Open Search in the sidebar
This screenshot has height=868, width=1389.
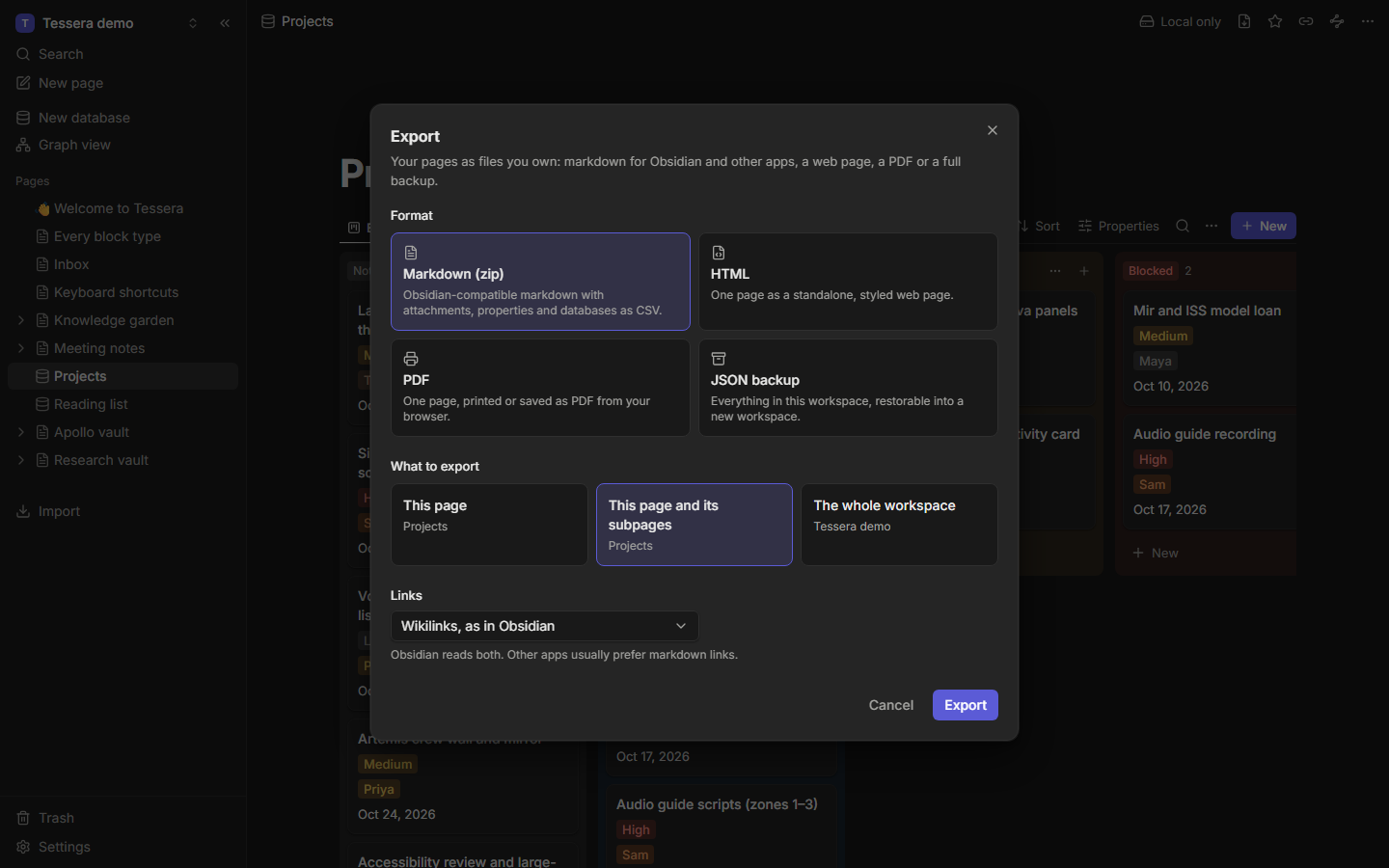pyautogui.click(x=123, y=54)
